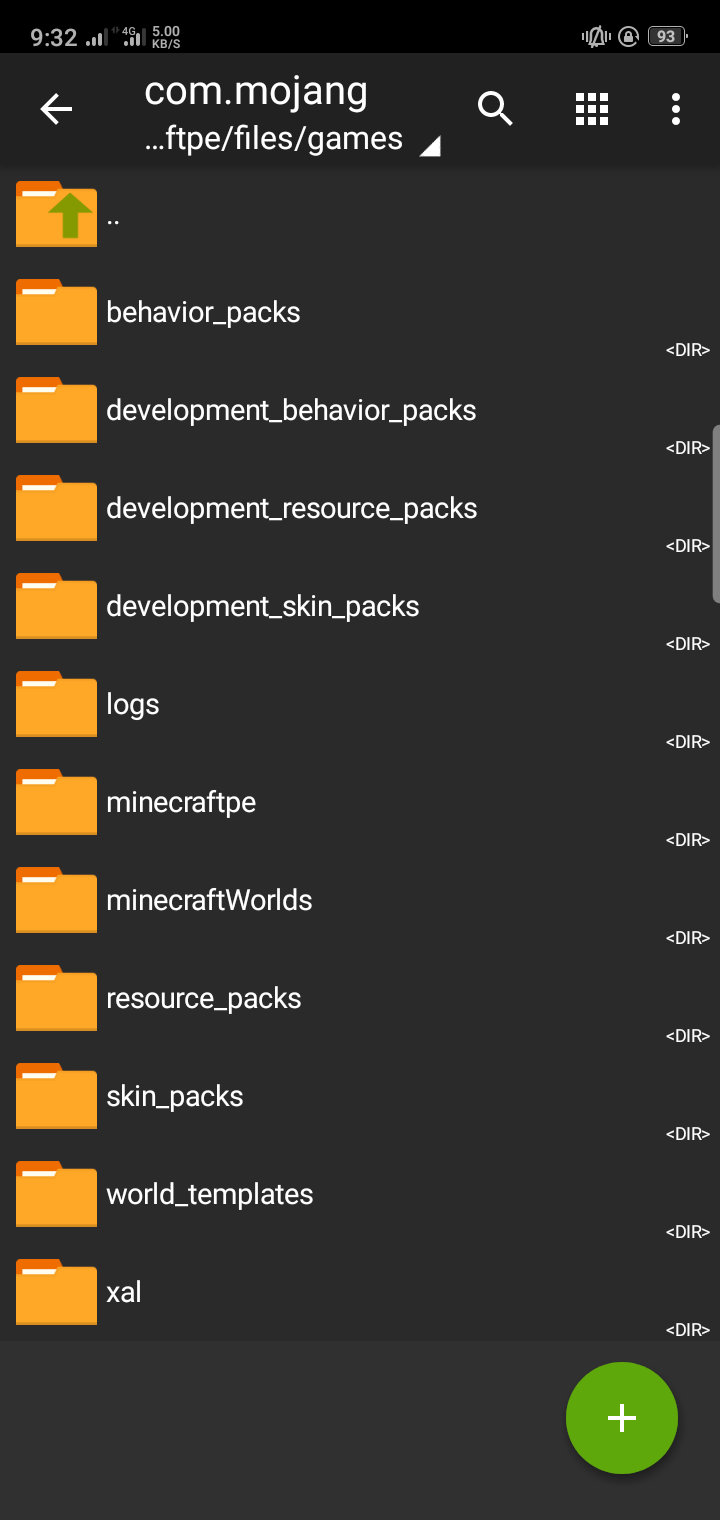Open the xal folder
The height and width of the screenshot is (1520, 720).
point(360,1292)
